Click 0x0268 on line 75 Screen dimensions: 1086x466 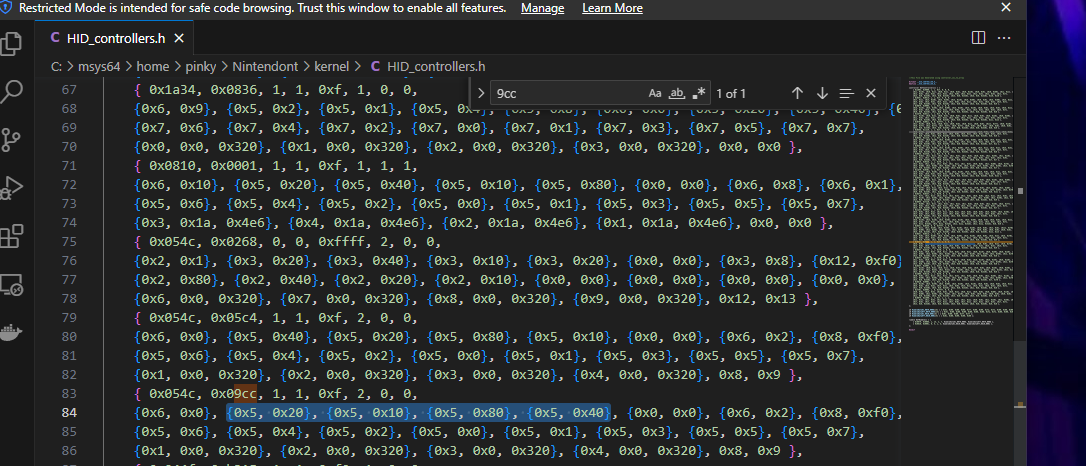coord(233,242)
